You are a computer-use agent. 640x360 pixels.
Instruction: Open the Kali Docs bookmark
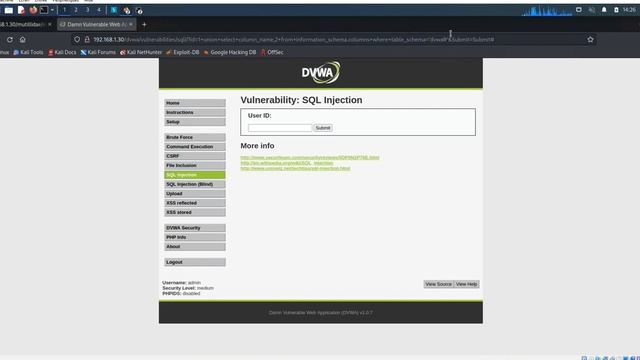(x=62, y=52)
